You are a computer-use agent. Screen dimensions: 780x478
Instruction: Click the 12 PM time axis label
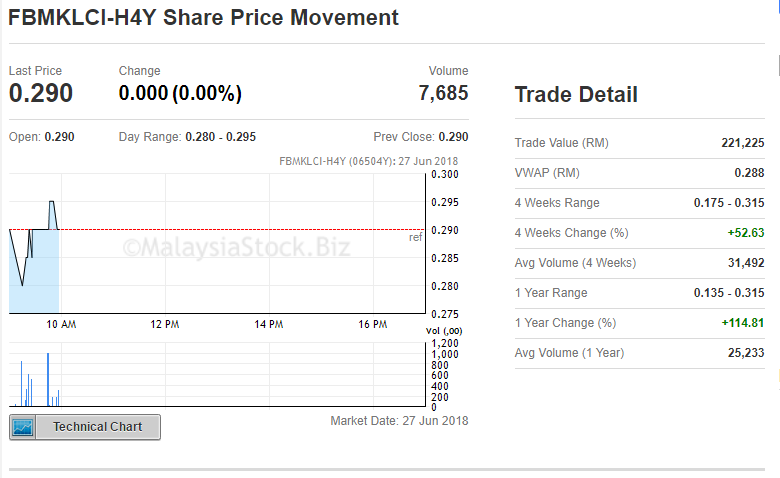pos(165,324)
